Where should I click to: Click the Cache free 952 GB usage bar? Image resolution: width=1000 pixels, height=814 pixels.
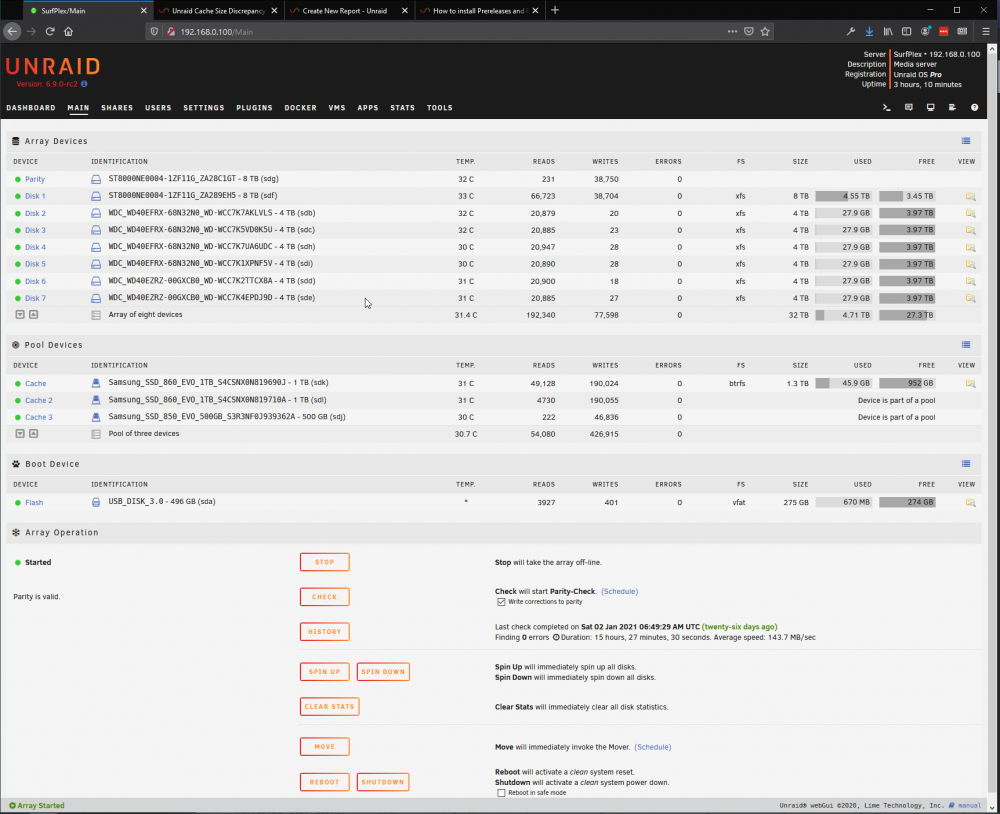(907, 383)
